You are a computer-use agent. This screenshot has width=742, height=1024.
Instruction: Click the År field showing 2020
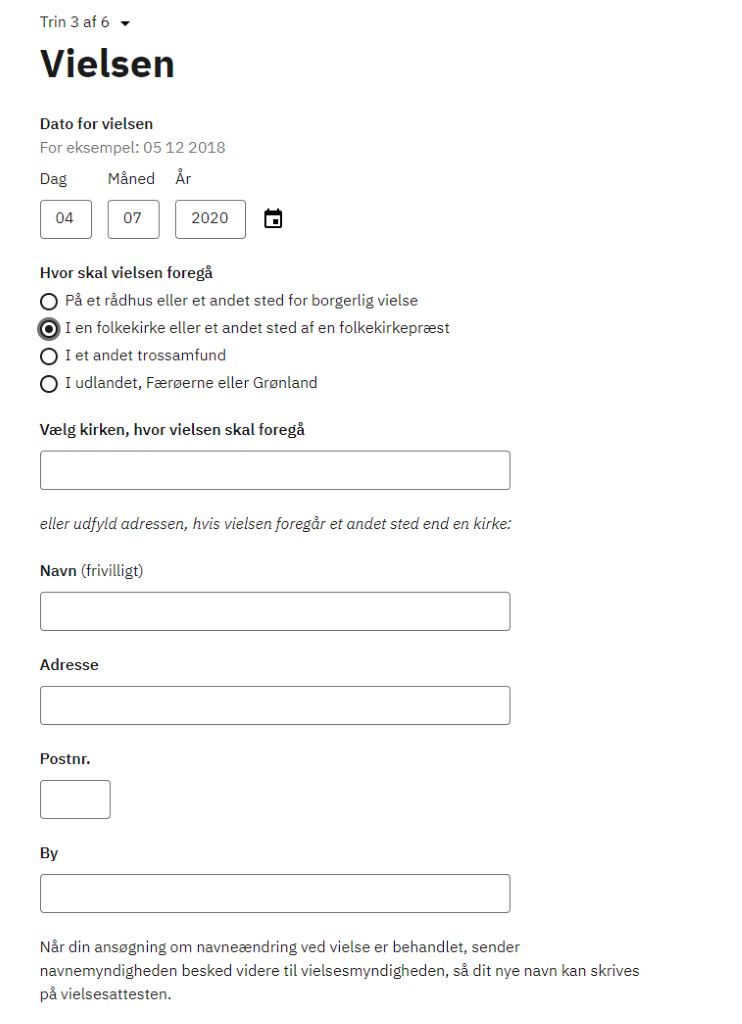coord(210,219)
